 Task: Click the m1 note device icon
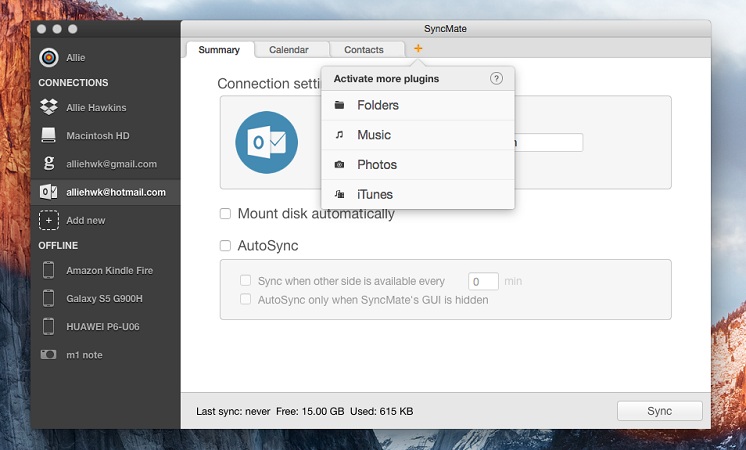pyautogui.click(x=49, y=354)
